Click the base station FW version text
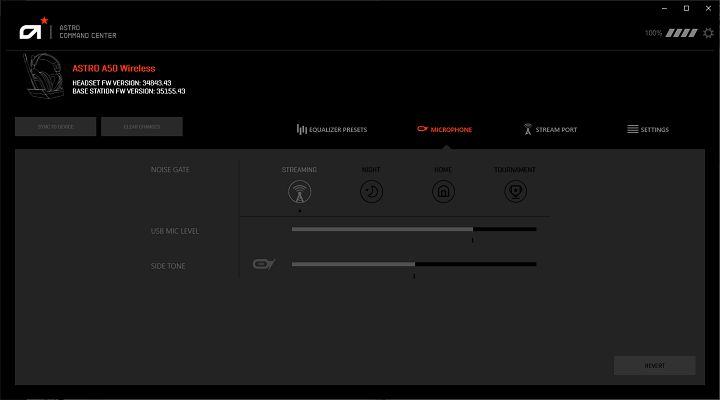Image resolution: width=720 pixels, height=400 pixels. (x=129, y=91)
